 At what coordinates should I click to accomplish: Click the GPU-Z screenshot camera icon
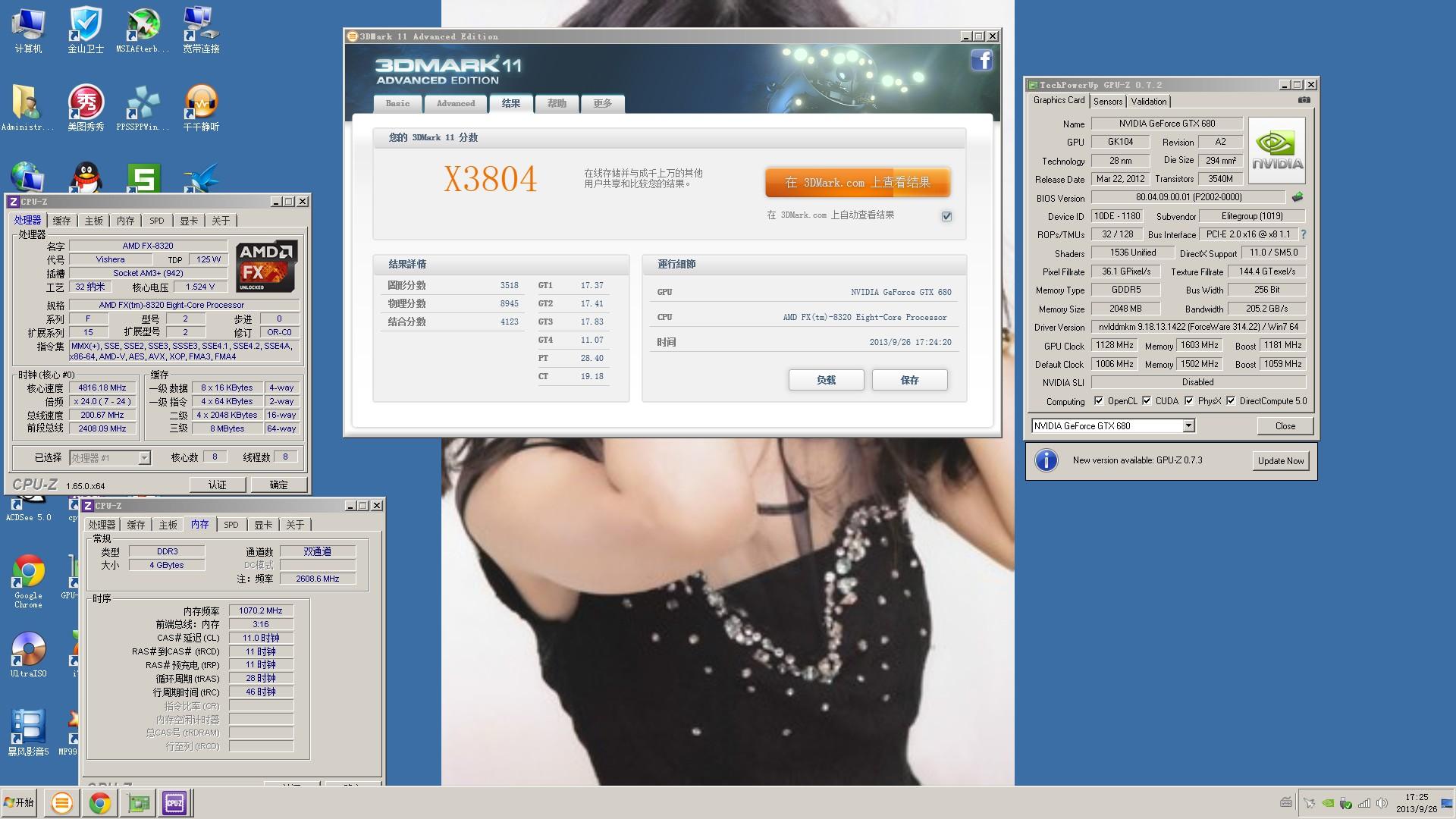coord(1304,100)
